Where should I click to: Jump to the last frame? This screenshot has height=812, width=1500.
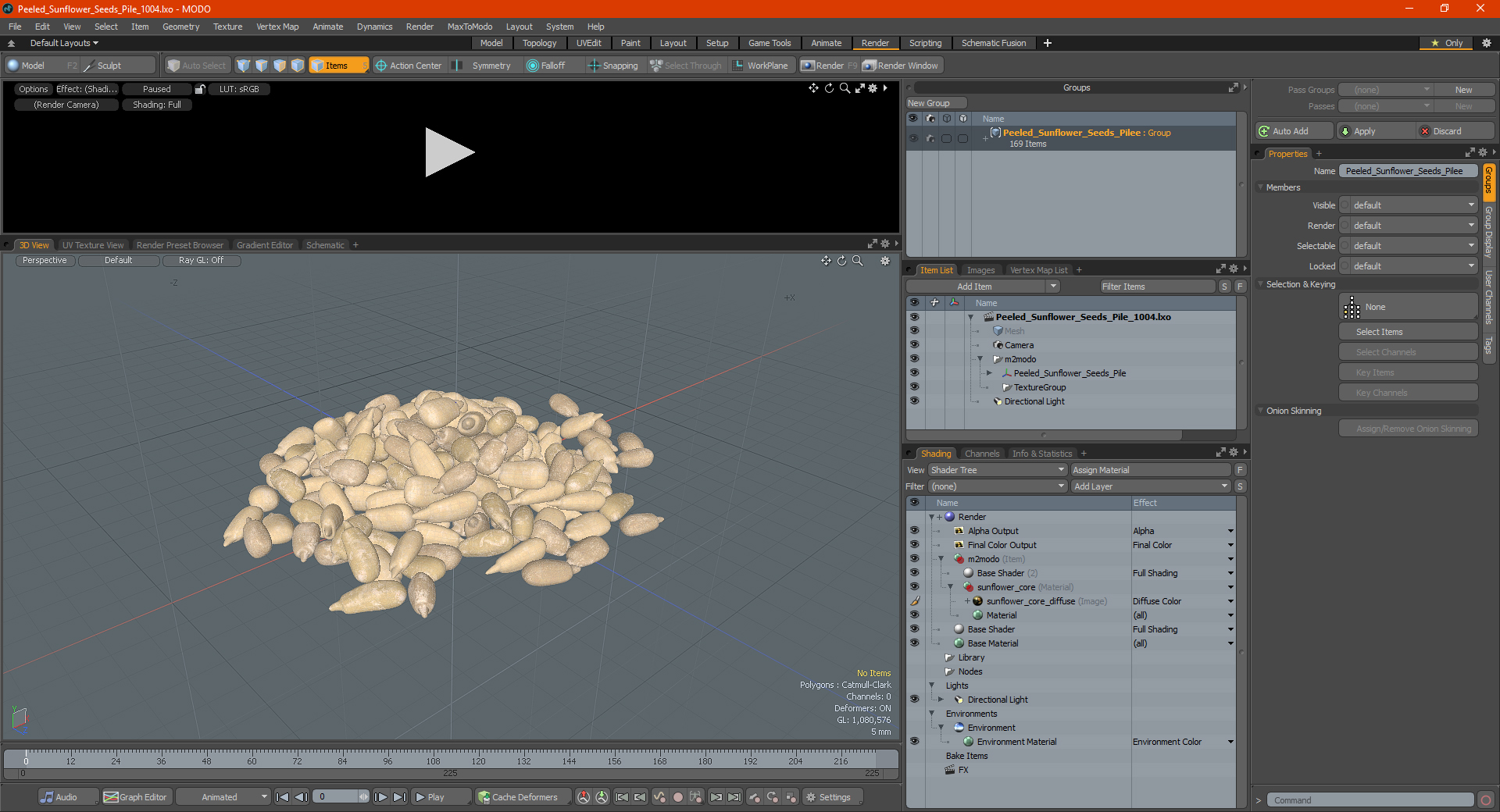pos(399,797)
